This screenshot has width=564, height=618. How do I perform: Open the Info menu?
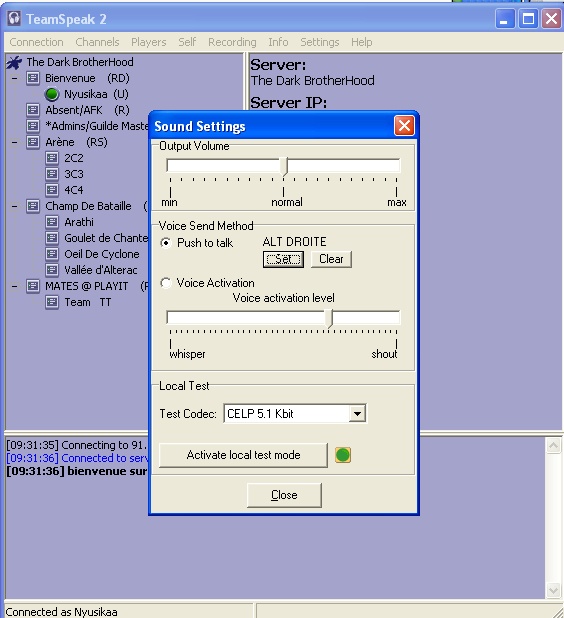pyautogui.click(x=278, y=42)
